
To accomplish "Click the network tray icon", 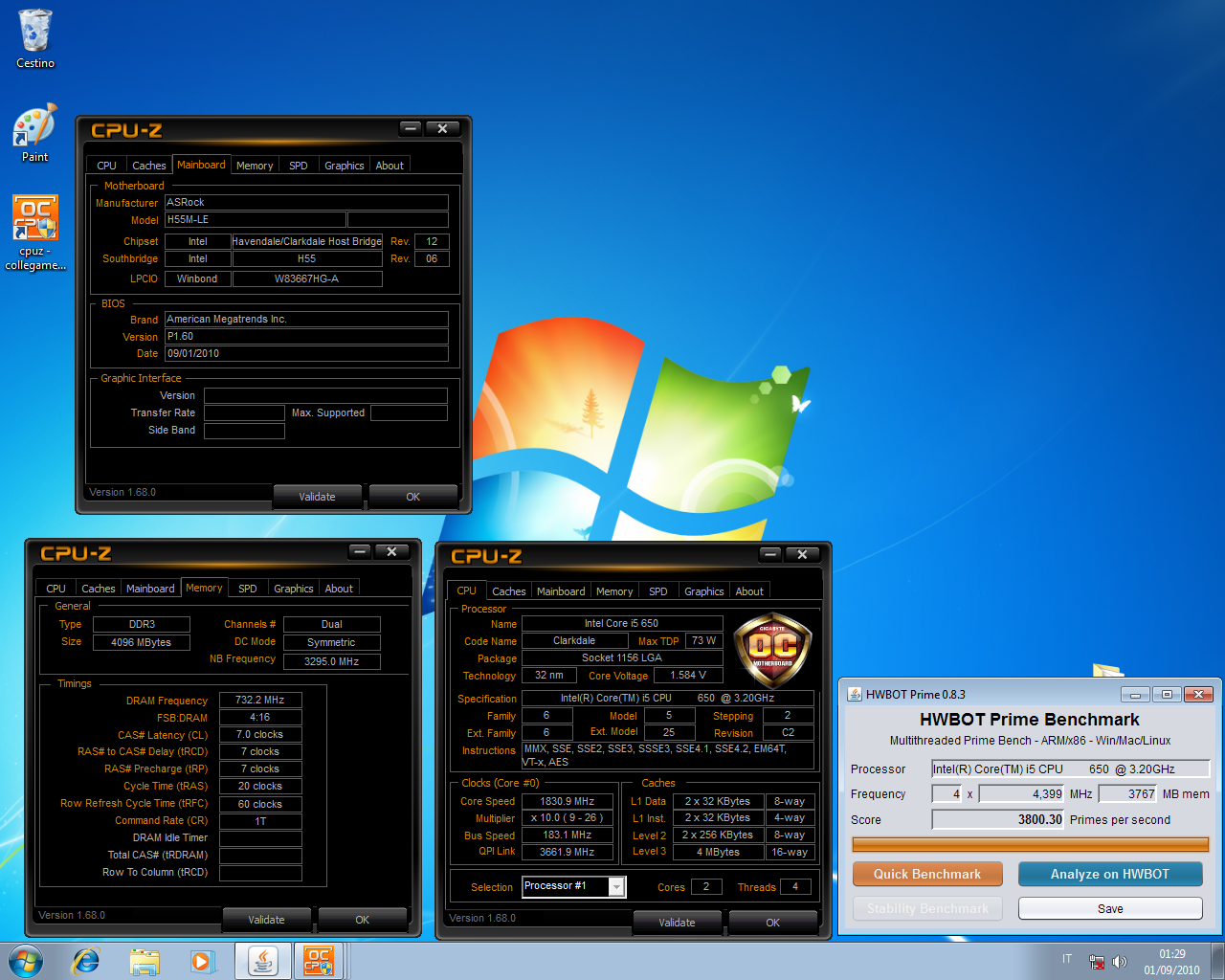I will tap(1097, 962).
